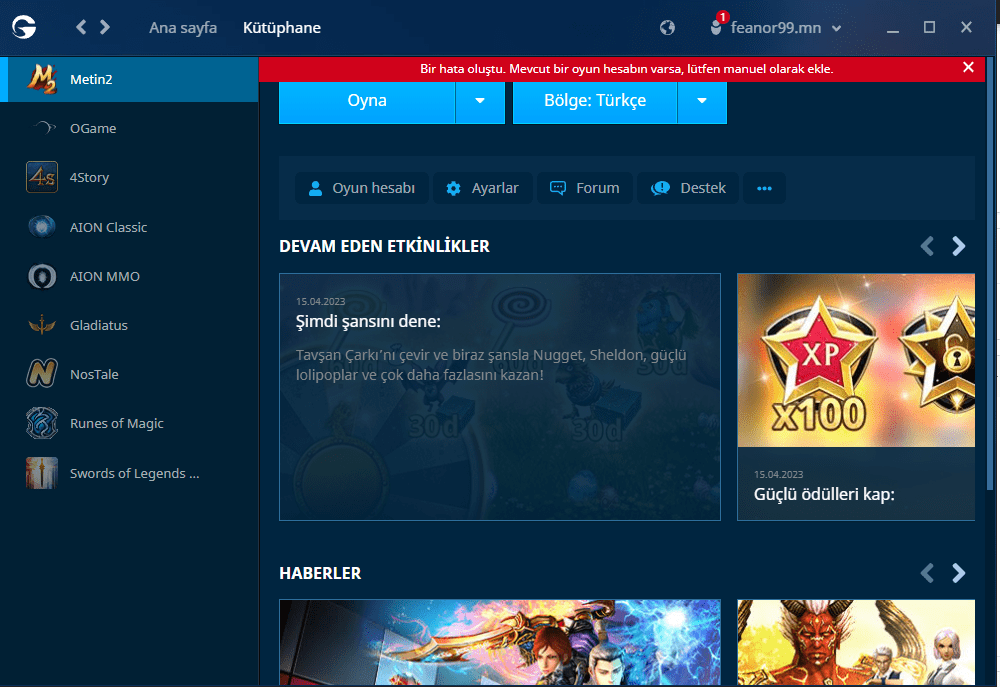Screen dimensions: 1000x687
Task: Select AION Classic label in the sidebar
Action: tap(108, 227)
